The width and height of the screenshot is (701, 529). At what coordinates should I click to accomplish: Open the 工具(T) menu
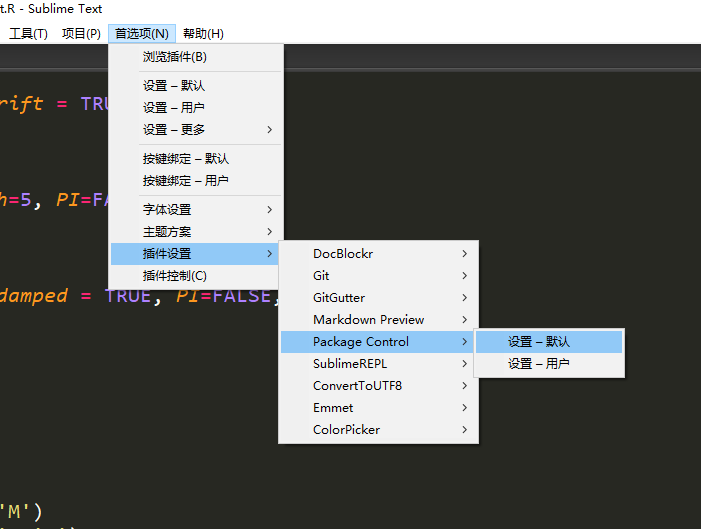[28, 34]
